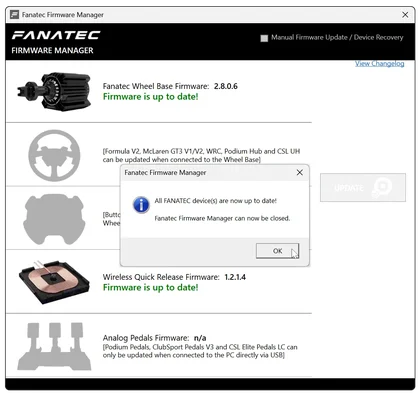Image resolution: width=420 pixels, height=395 pixels.
Task: Click the blue information icon in dialog
Action: (x=141, y=205)
